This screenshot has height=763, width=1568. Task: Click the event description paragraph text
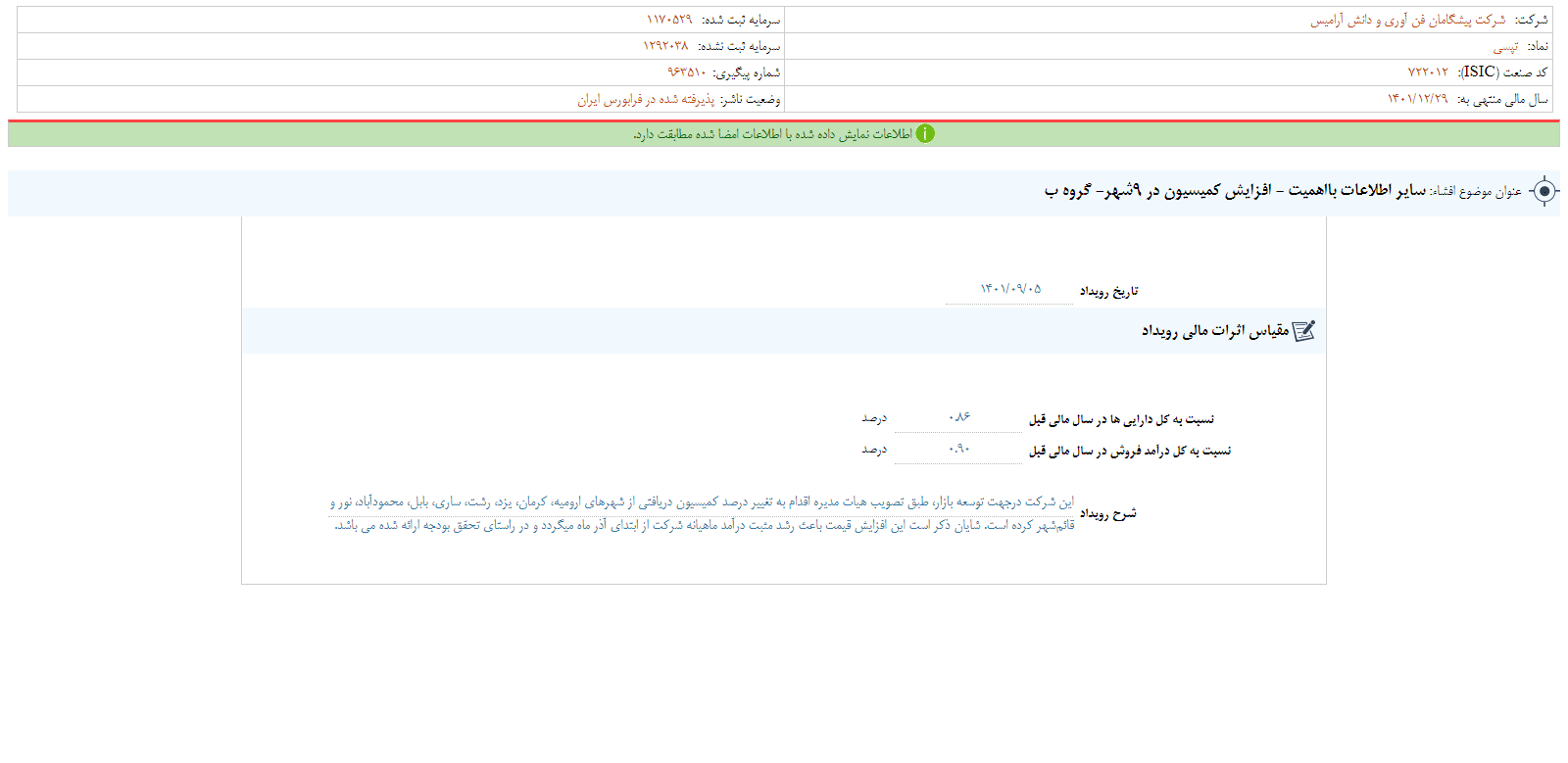(x=702, y=513)
